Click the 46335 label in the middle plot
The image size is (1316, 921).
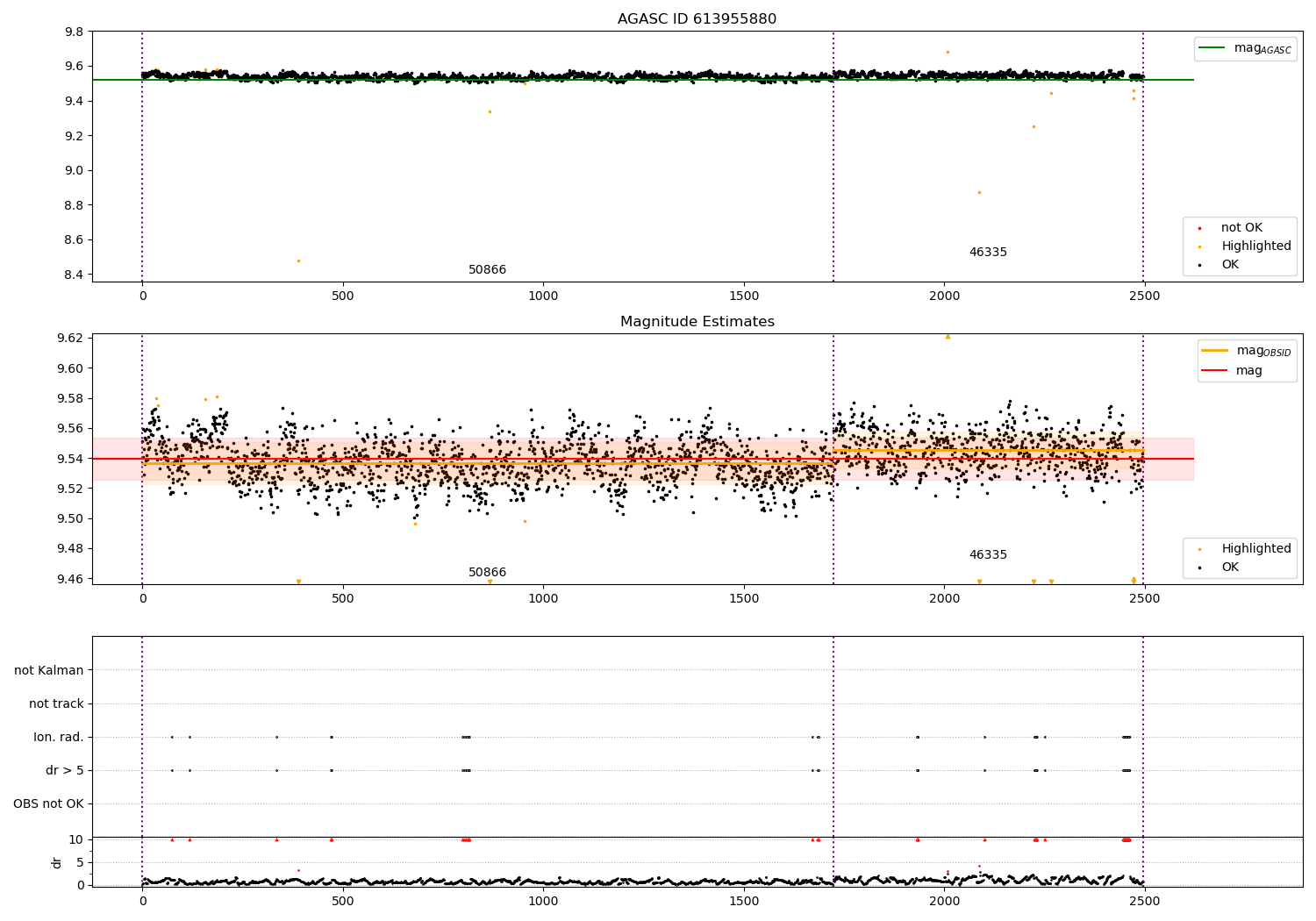(988, 555)
